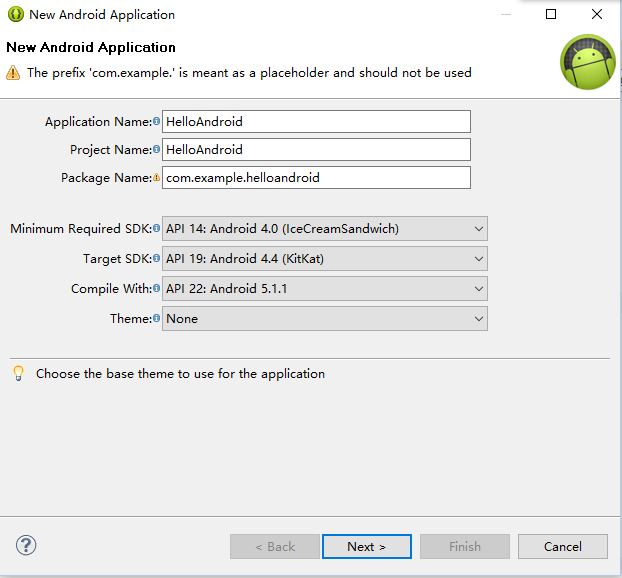This screenshot has width=622, height=578.
Task: Click the warning triangle icon in header
Action: [13, 73]
